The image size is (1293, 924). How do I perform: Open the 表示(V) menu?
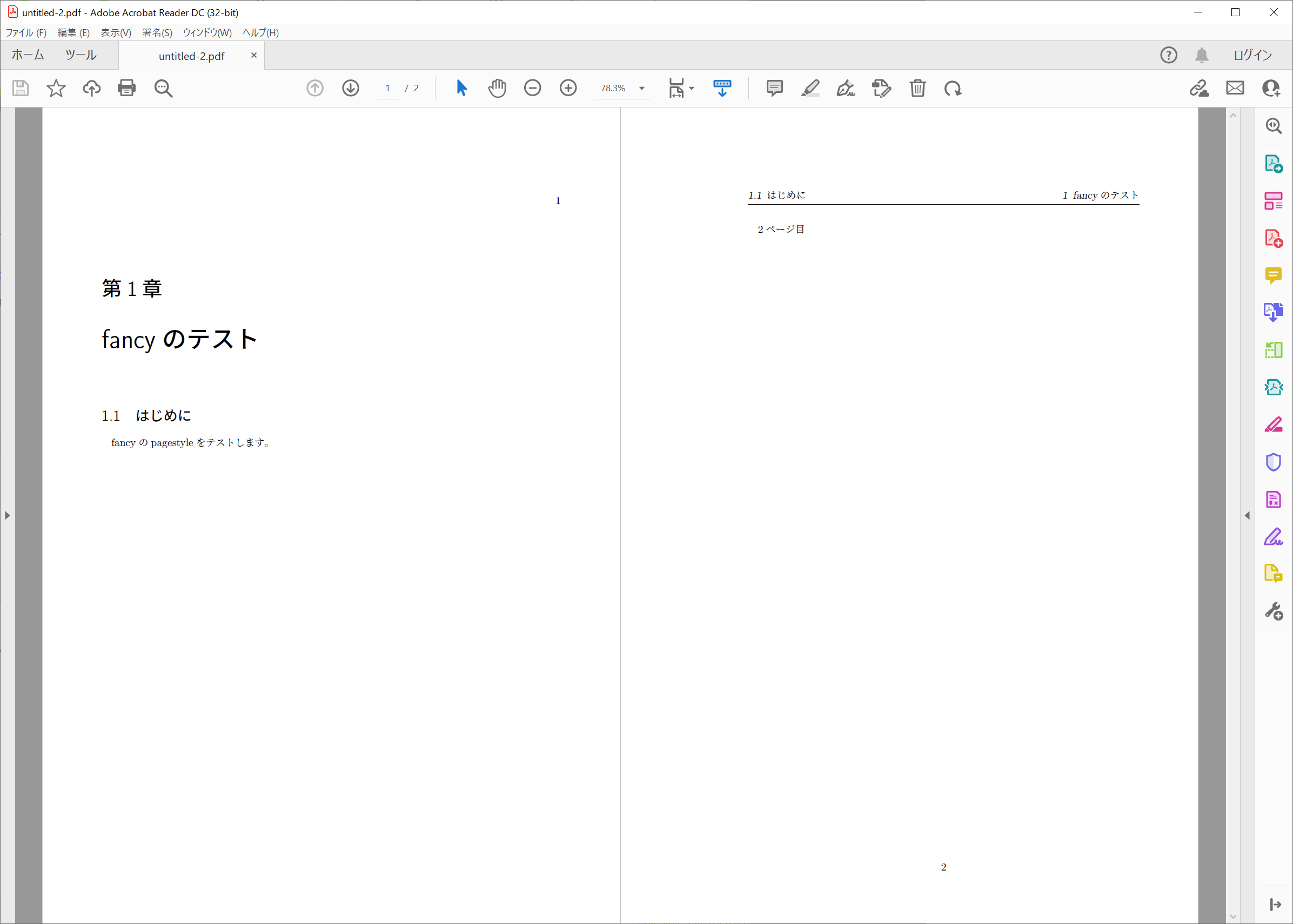point(116,32)
